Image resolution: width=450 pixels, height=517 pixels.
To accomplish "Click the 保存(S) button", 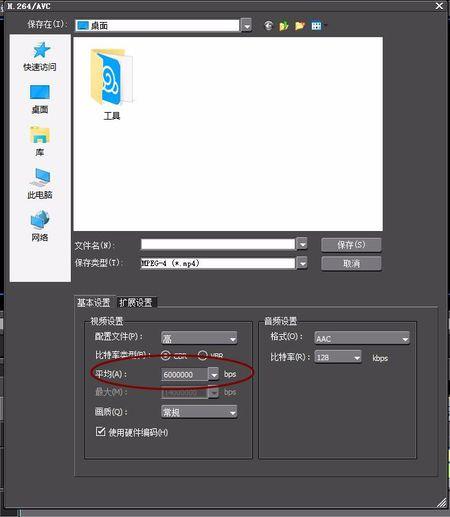I will point(351,245).
